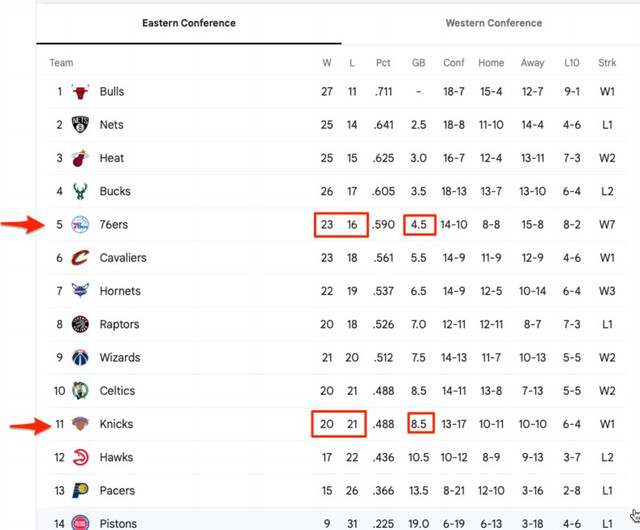This screenshot has width=640, height=530.
Task: Click the Hawks team logo
Action: 80,457
